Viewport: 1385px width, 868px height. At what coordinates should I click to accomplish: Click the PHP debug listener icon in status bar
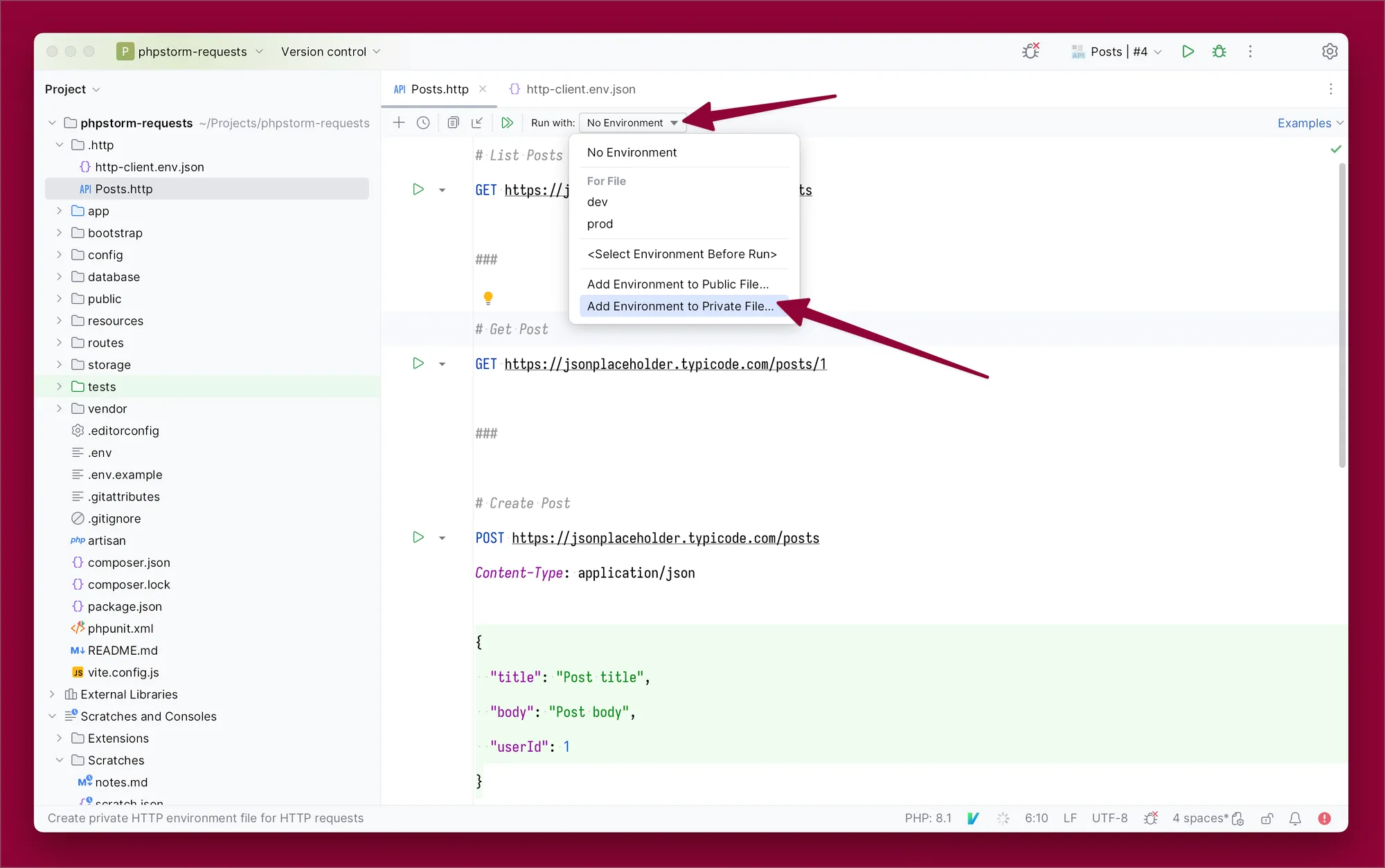coord(1151,818)
